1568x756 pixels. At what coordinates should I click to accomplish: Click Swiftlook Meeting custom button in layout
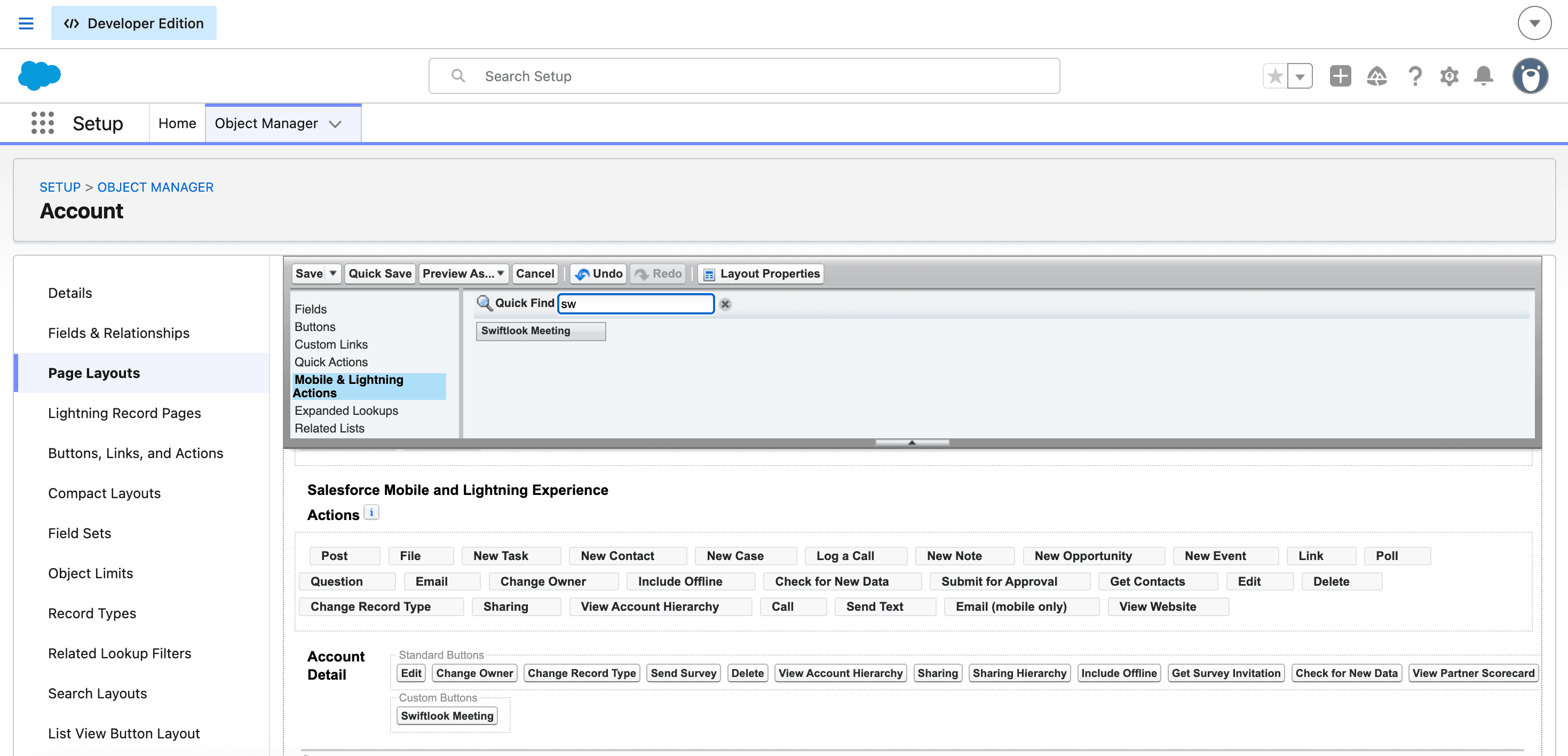(447, 716)
